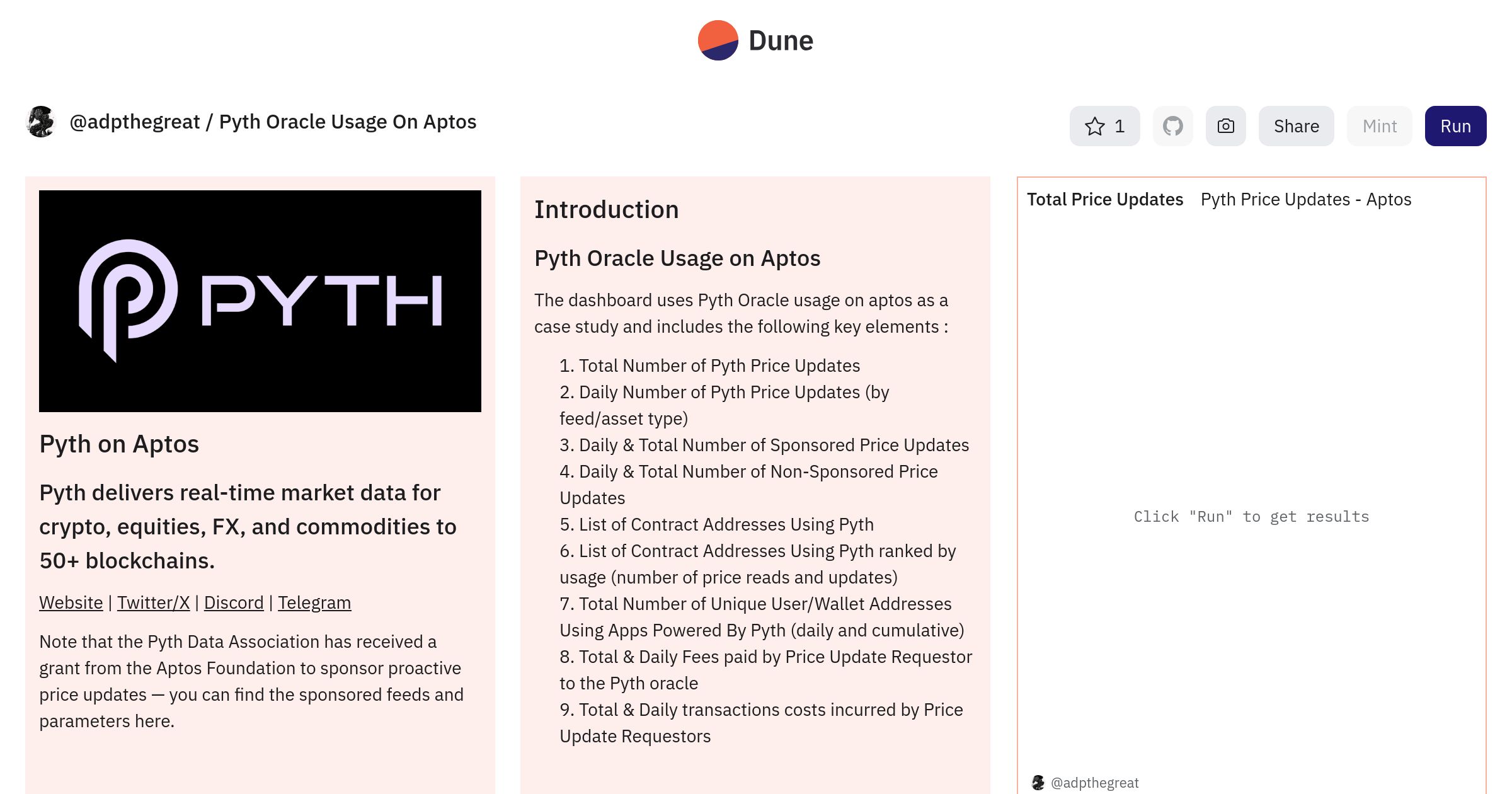Open the Twitter/X link

(x=153, y=602)
